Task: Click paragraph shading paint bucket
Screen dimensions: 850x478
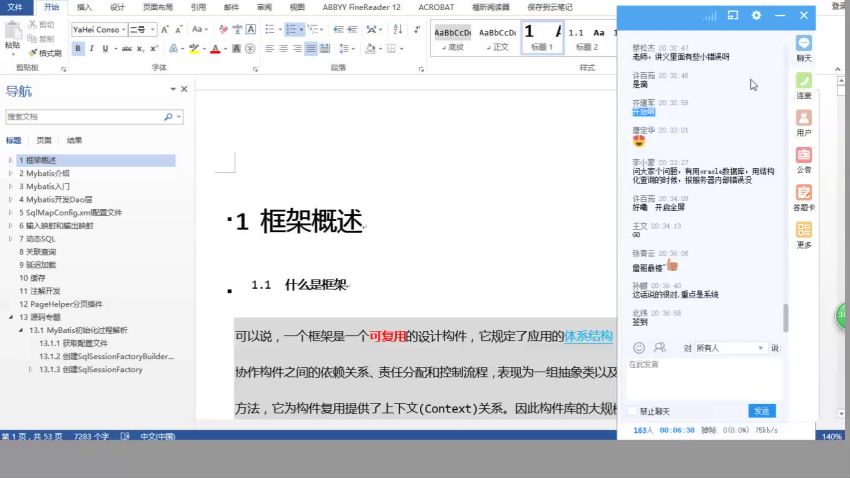Action: tap(370, 49)
